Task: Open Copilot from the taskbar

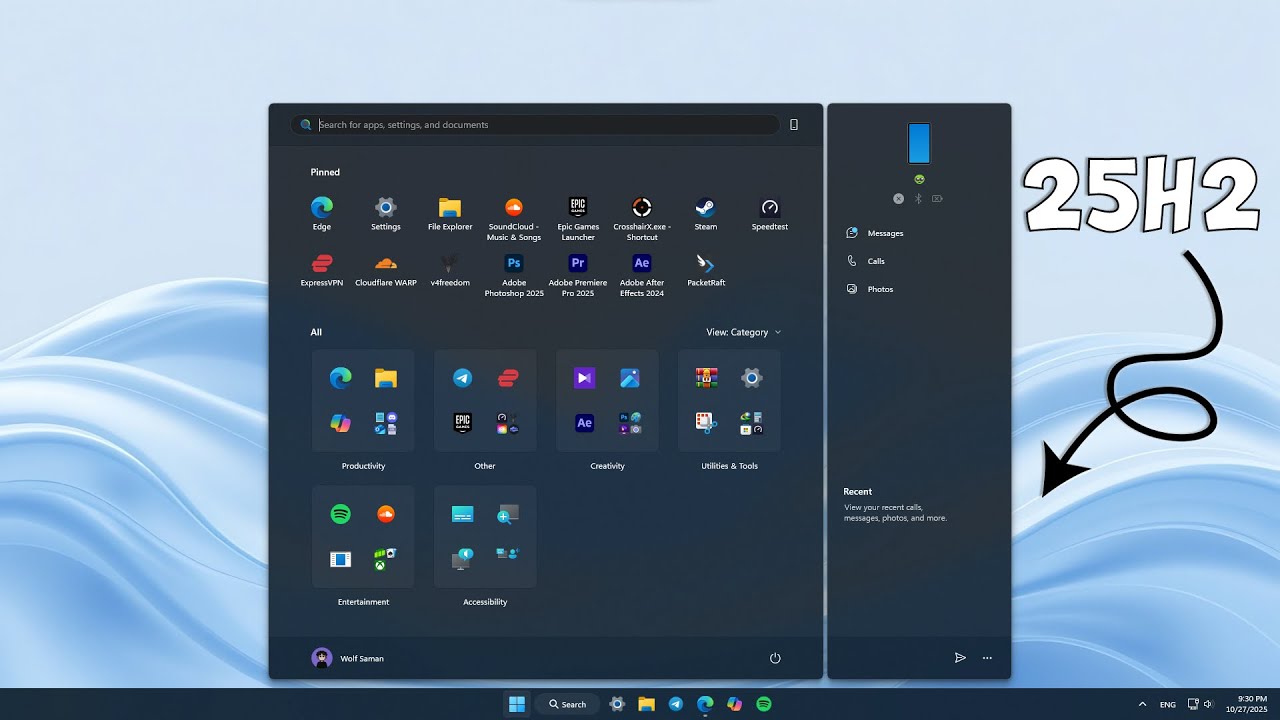Action: 735,704
